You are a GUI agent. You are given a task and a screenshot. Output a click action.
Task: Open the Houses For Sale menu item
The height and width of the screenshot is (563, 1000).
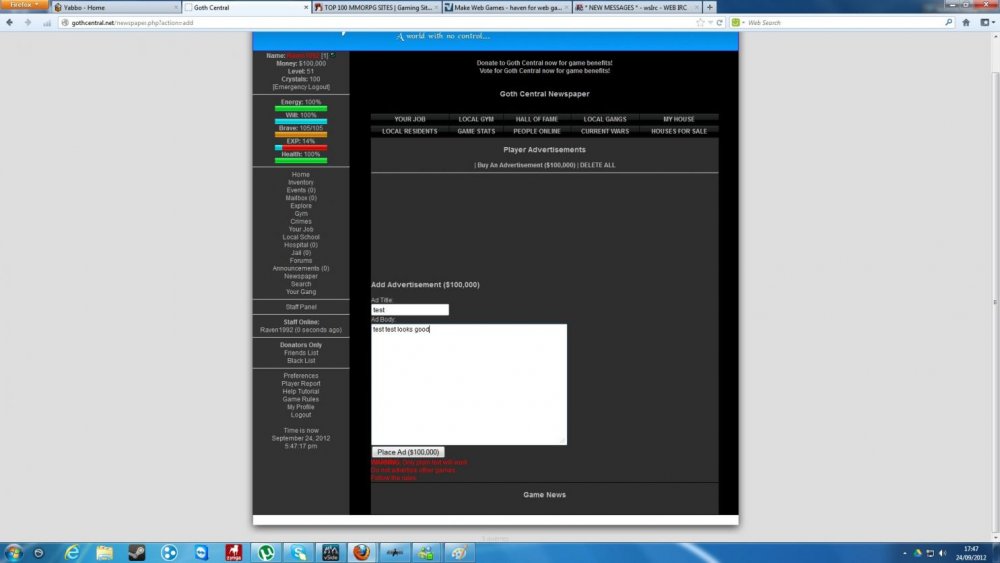[x=678, y=131]
